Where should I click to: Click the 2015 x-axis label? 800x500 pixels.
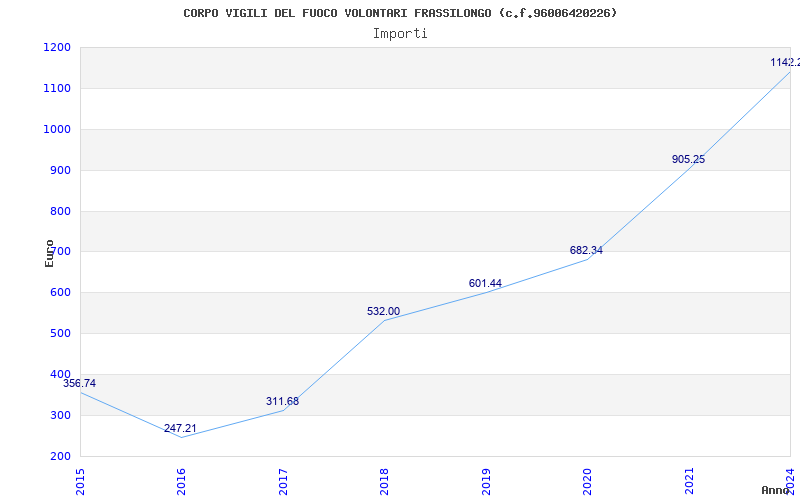tap(80, 482)
